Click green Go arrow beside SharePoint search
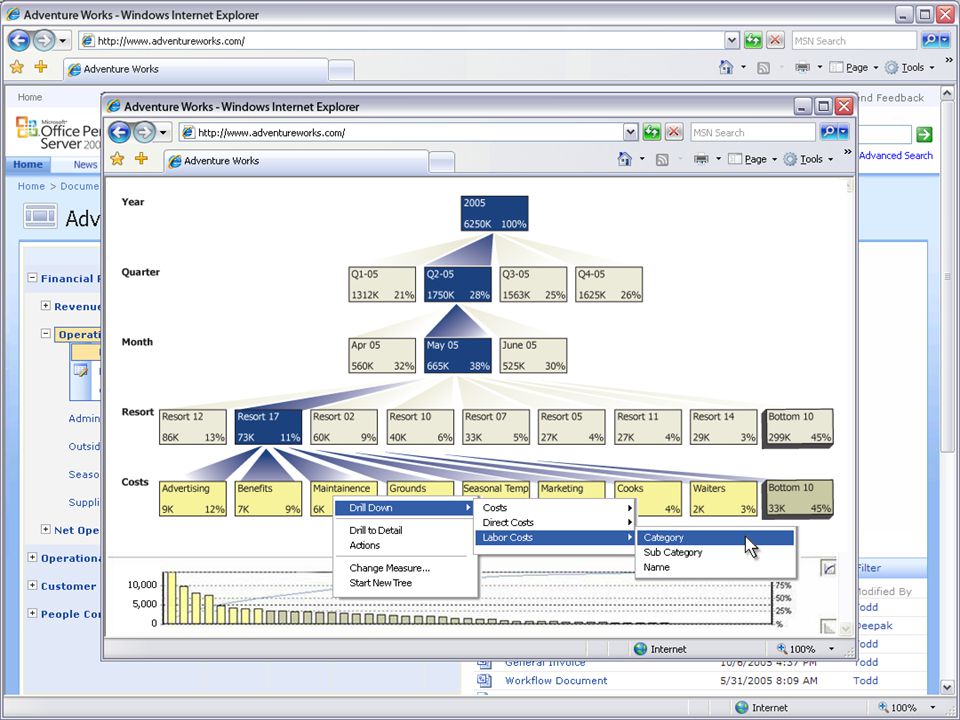The image size is (960, 720). pos(924,134)
